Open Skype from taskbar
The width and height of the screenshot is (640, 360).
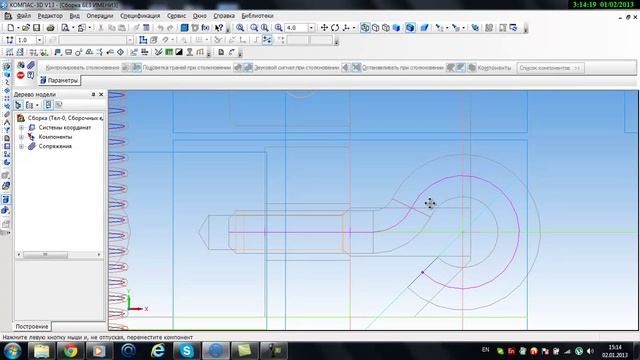(x=187, y=351)
